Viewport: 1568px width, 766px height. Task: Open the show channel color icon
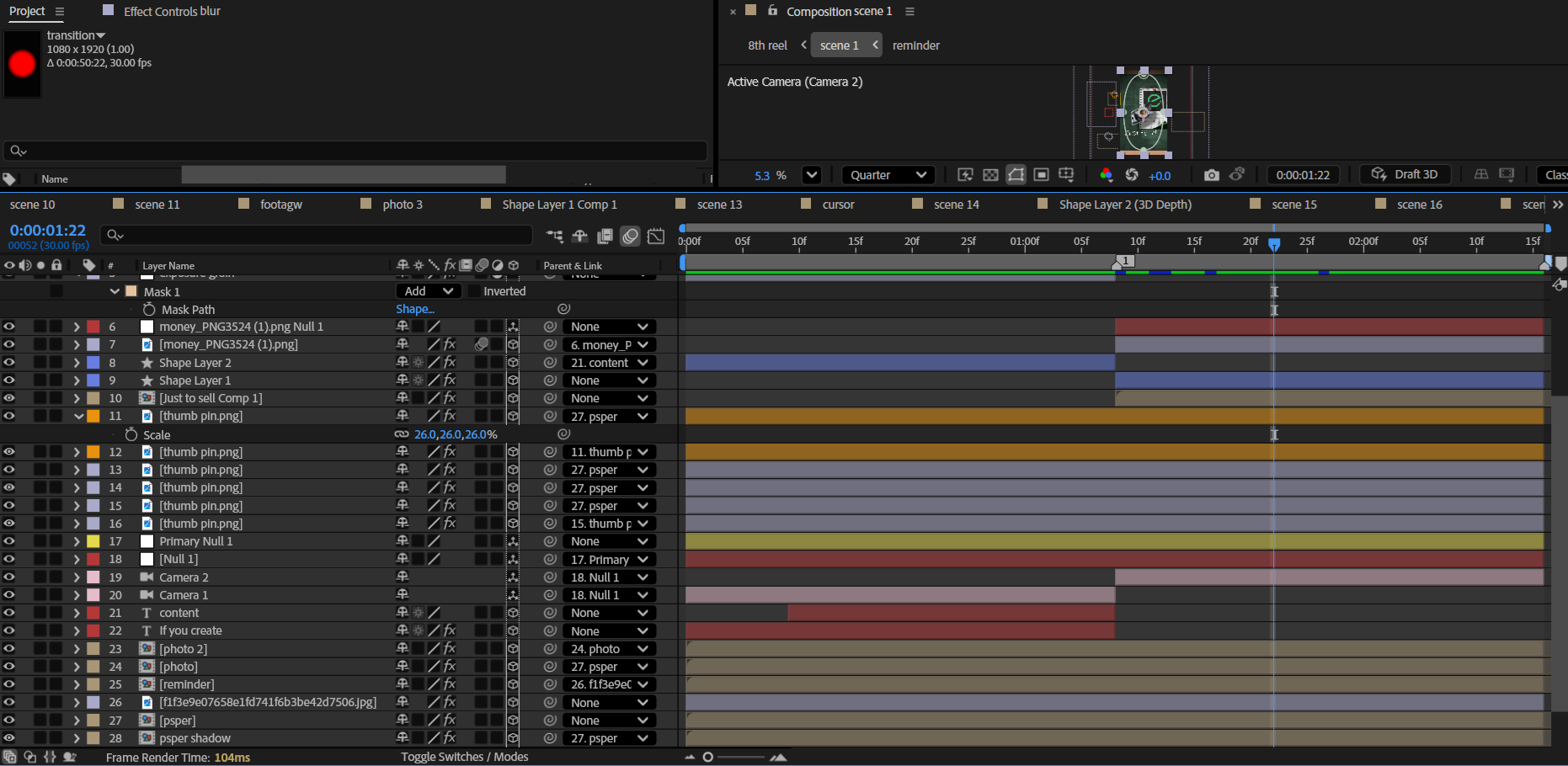tap(1107, 175)
